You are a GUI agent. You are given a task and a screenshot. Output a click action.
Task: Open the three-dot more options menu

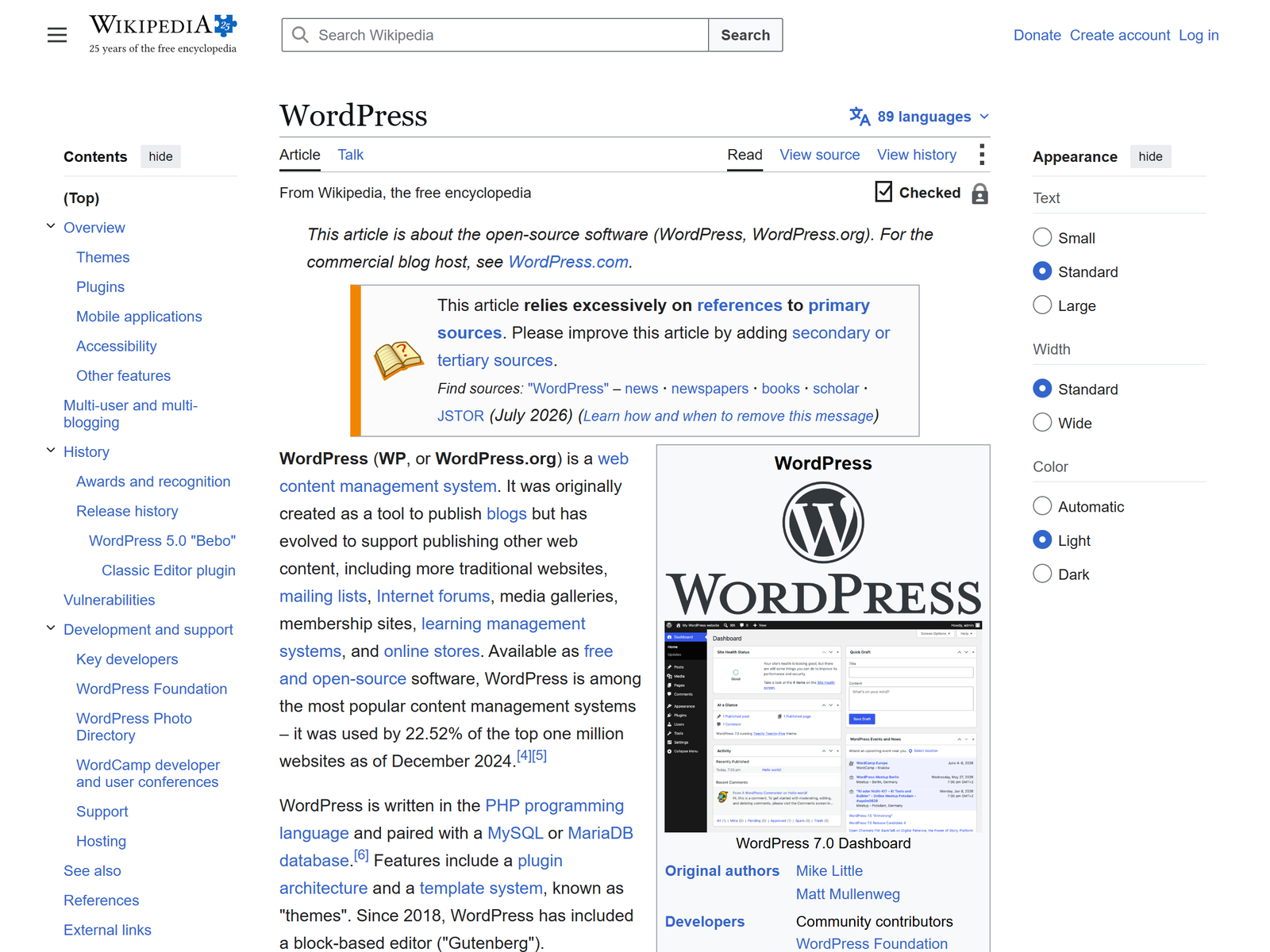click(982, 155)
